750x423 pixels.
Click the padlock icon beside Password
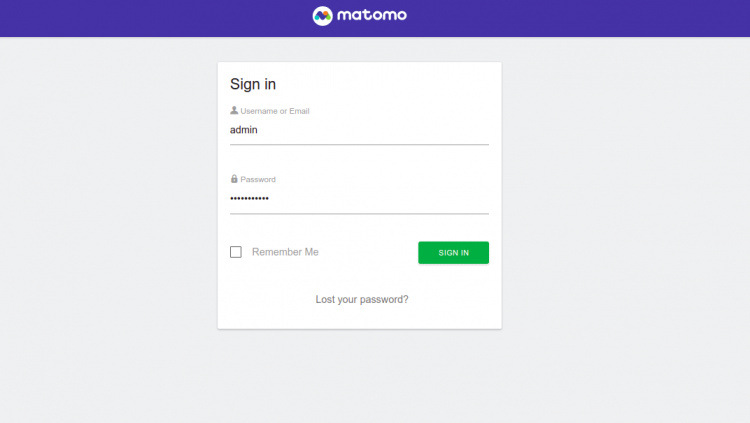[234, 179]
